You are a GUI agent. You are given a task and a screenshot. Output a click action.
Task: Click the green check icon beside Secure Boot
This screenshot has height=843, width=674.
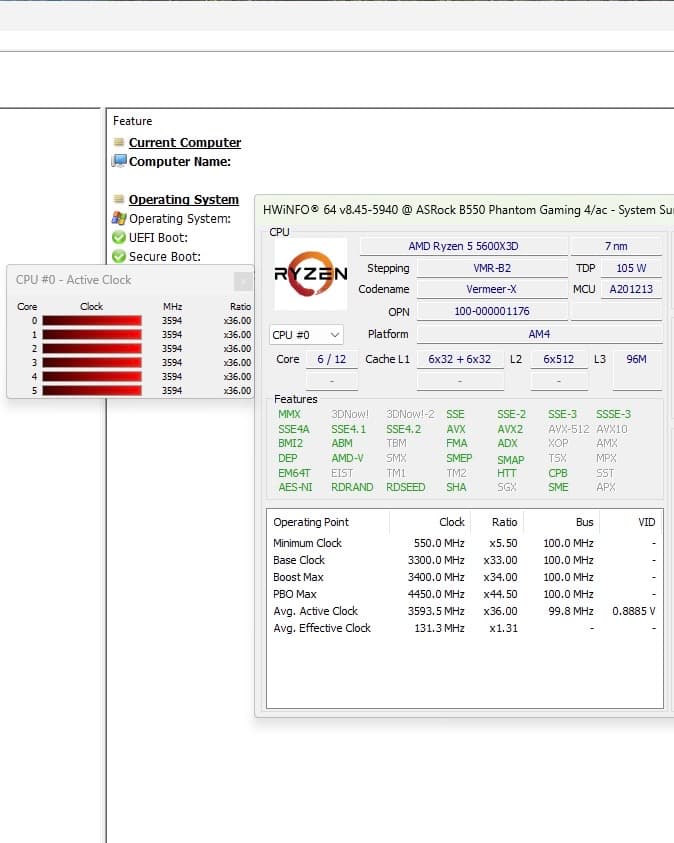(119, 256)
